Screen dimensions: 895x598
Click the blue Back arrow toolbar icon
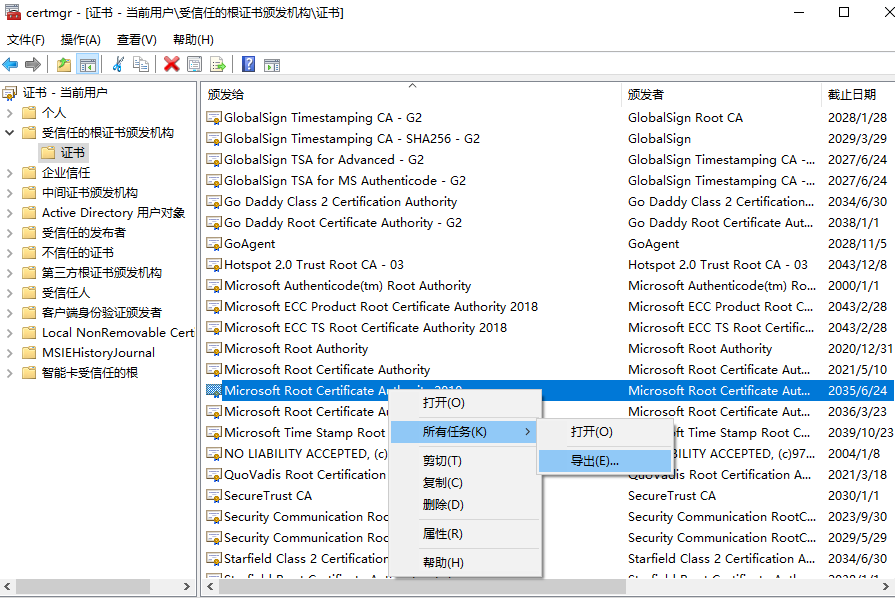coord(10,64)
